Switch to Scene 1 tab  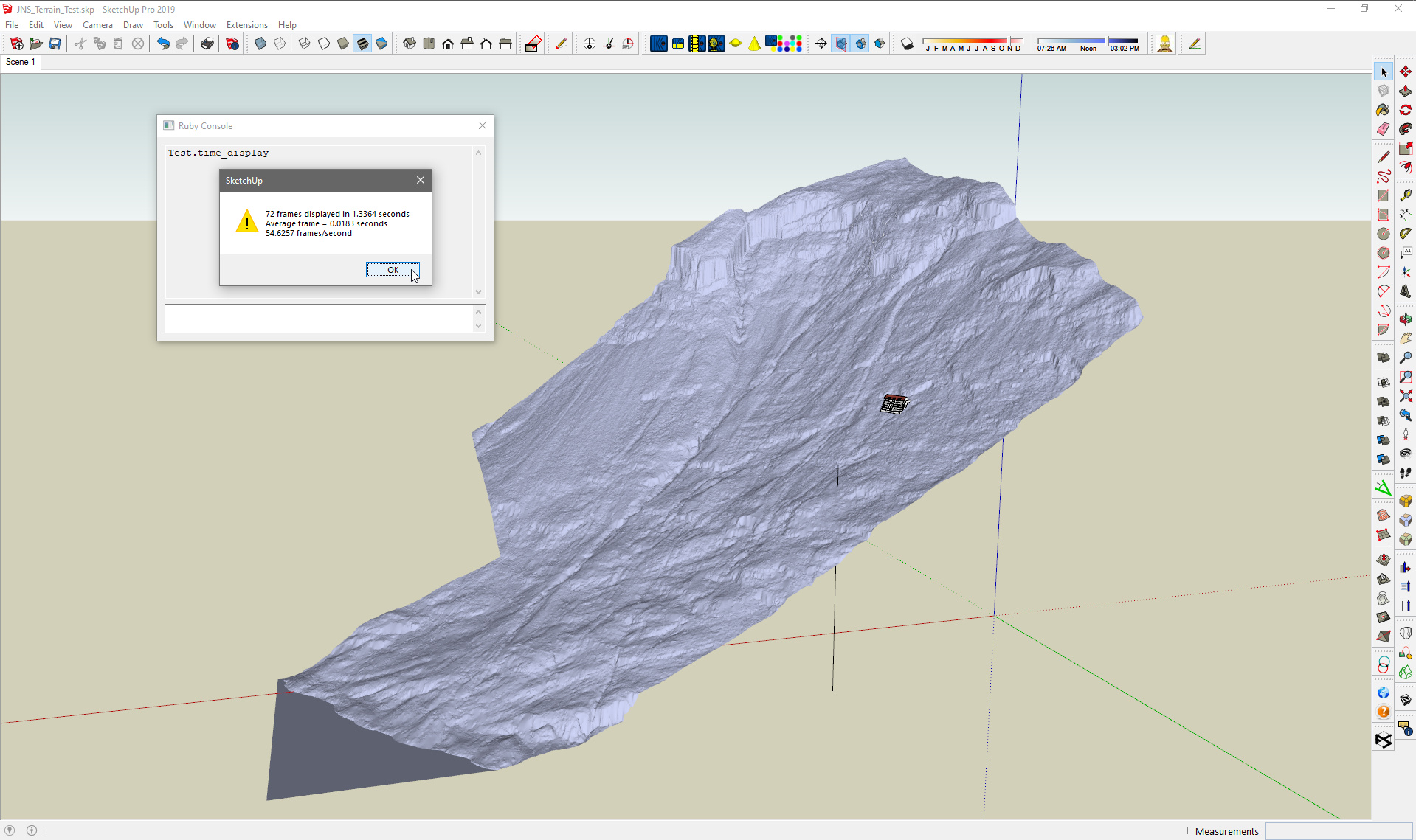(21, 62)
